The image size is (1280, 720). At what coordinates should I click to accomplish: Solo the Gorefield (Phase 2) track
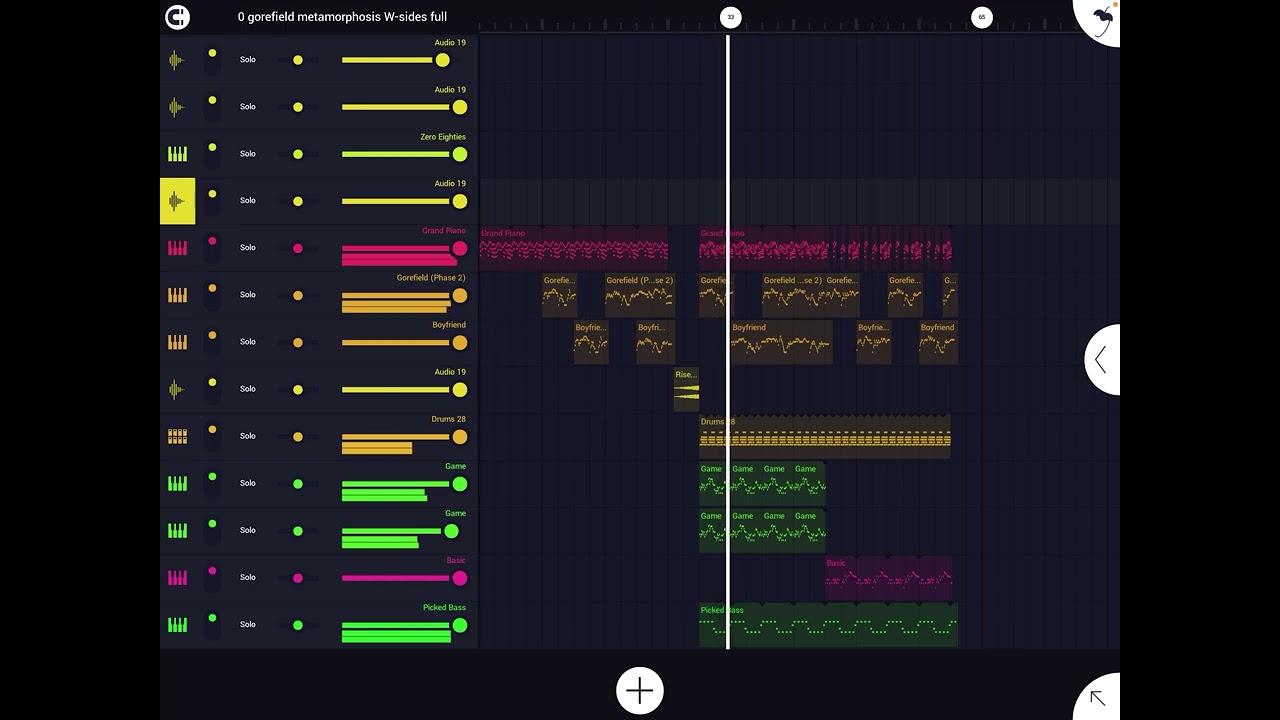(x=248, y=295)
